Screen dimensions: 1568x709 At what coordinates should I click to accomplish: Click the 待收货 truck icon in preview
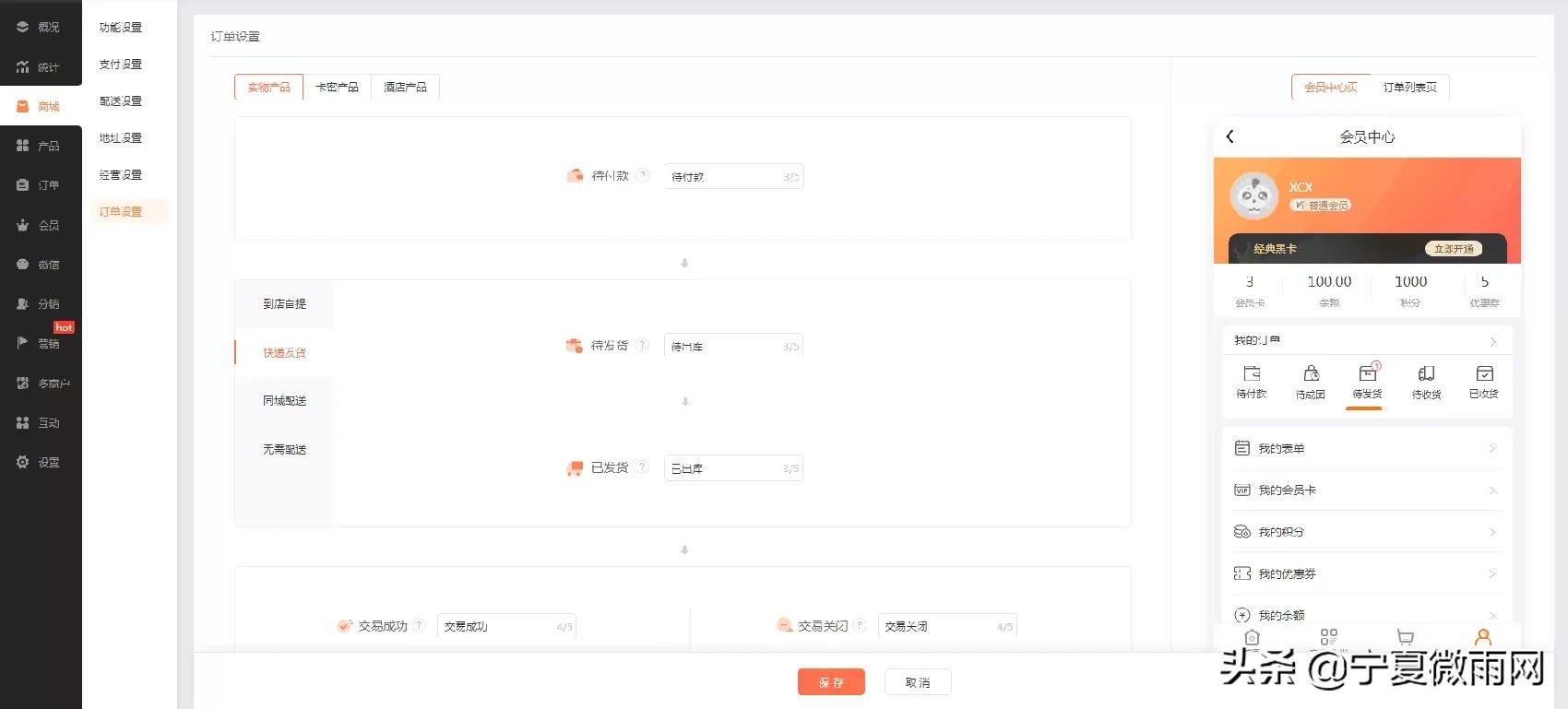click(x=1426, y=373)
